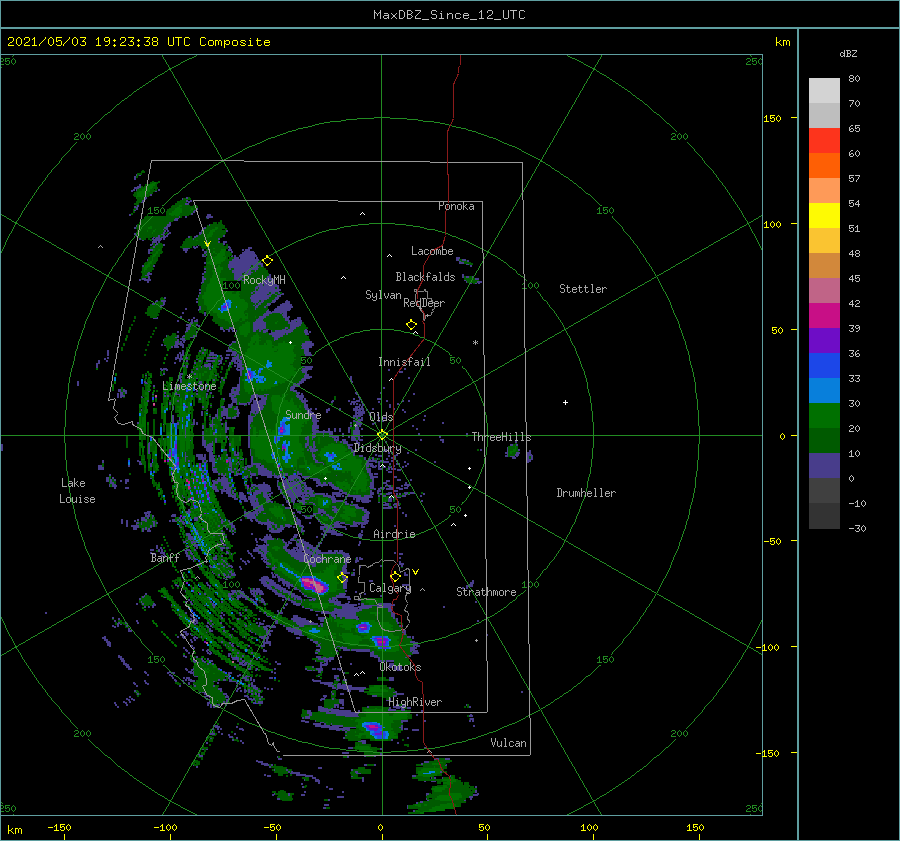Click the Olds label
The width and height of the screenshot is (900, 841).
(x=381, y=417)
